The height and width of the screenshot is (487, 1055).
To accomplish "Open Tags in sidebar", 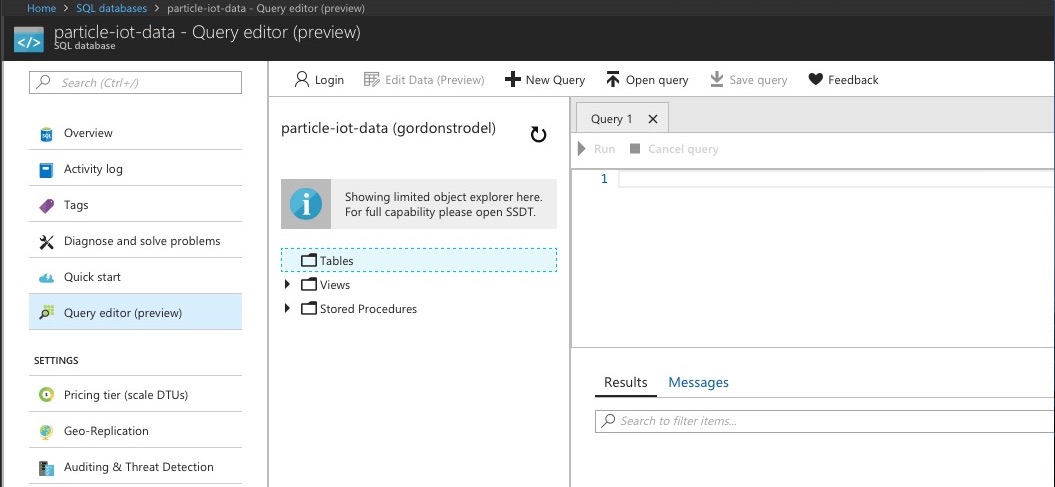I will click(135, 205).
